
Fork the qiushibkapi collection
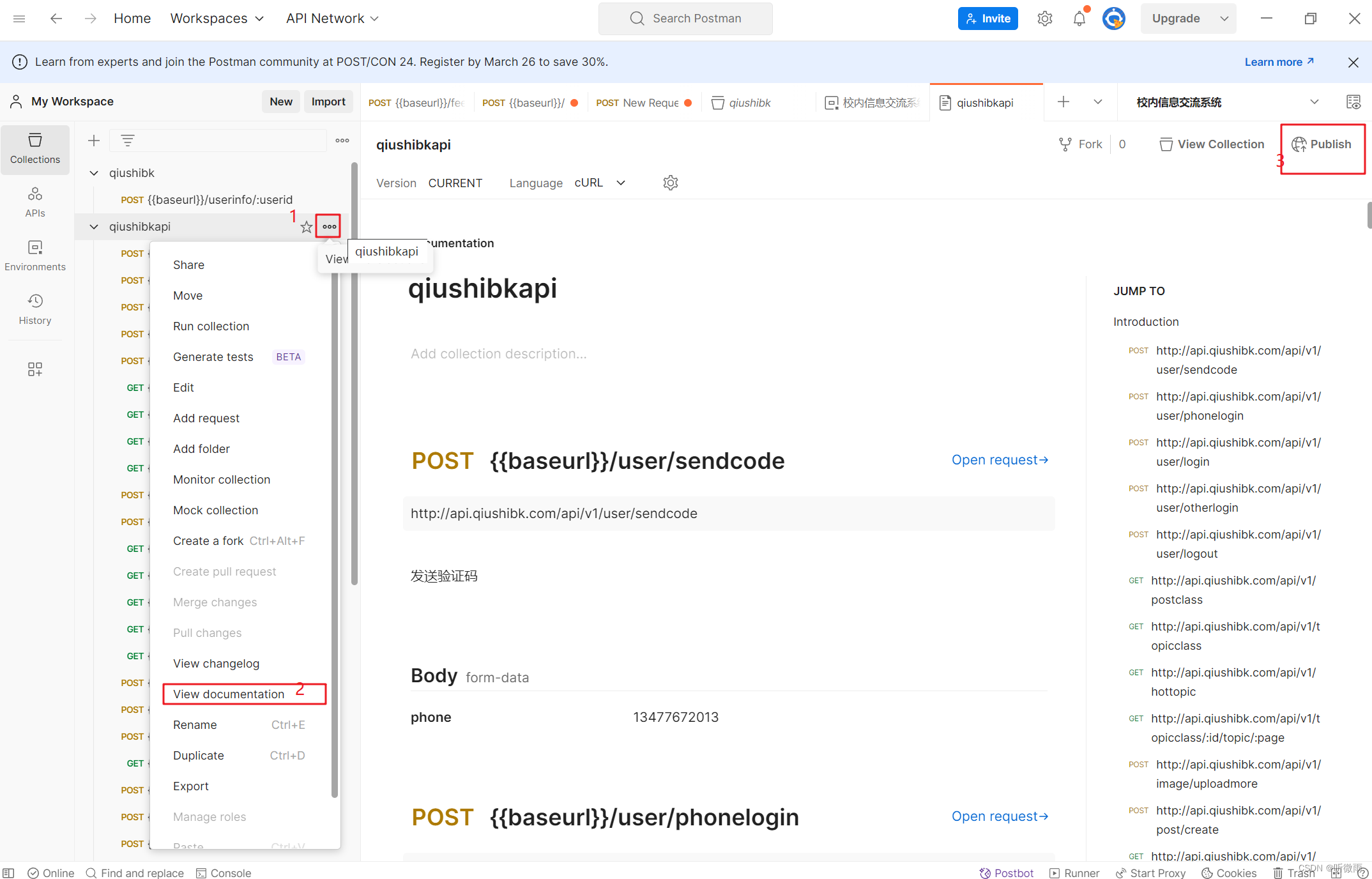[x=1081, y=144]
